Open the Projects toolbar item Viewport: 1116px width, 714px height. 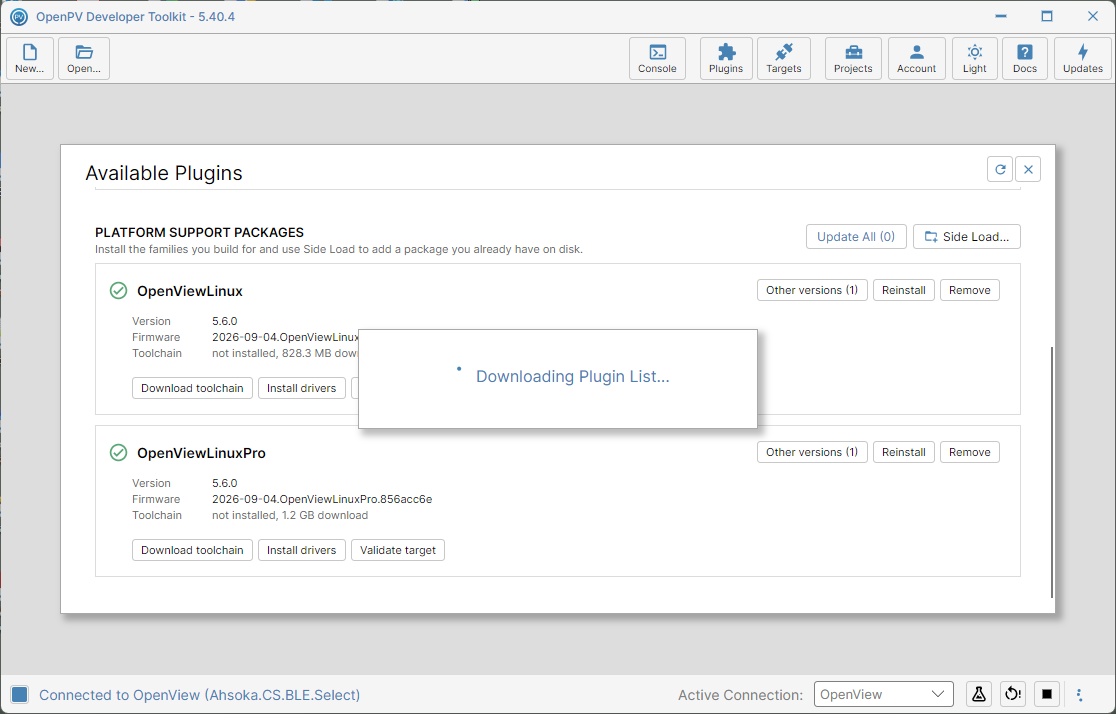point(853,58)
